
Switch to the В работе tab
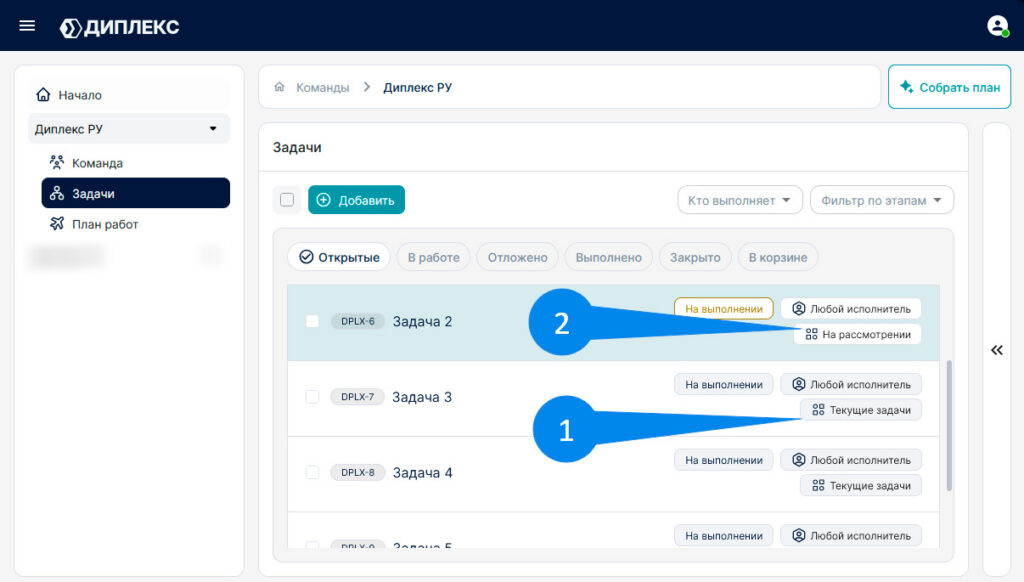point(434,257)
